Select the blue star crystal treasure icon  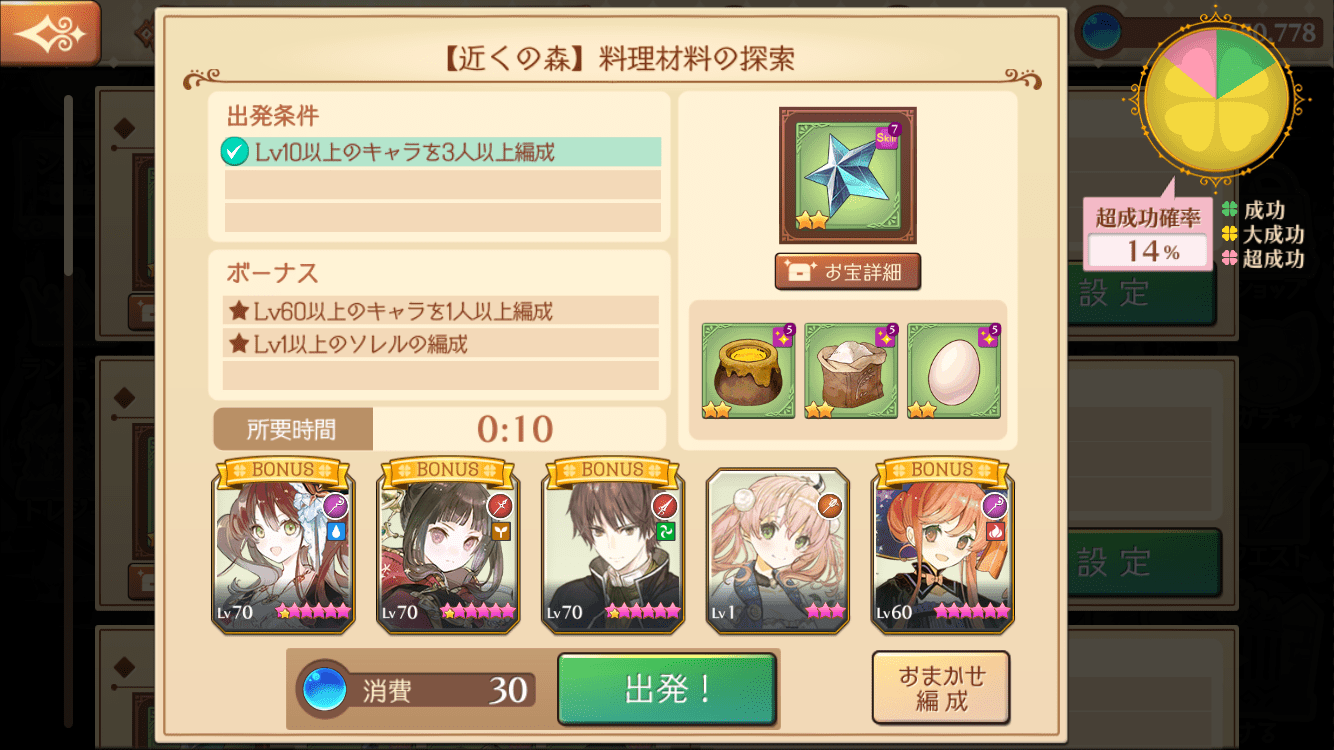point(848,176)
